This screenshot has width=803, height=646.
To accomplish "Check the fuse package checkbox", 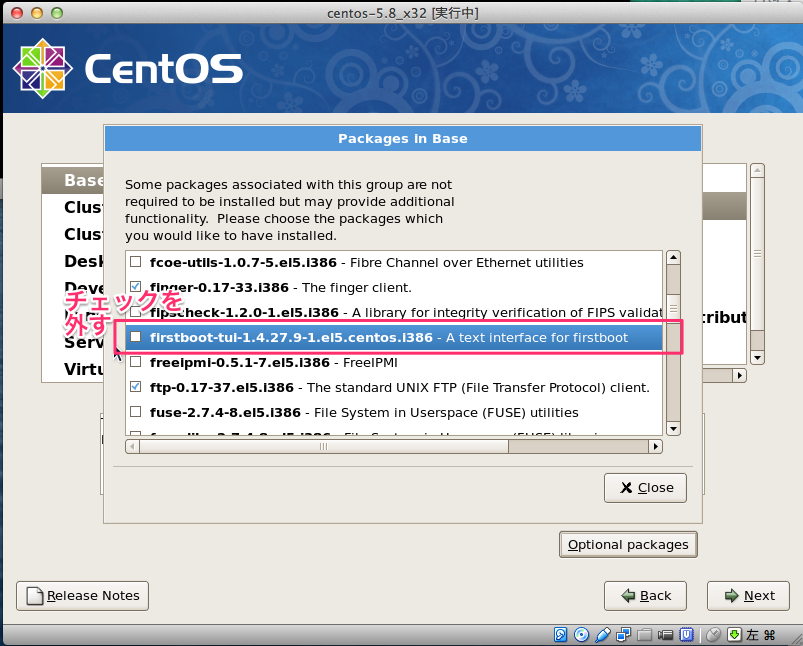I will [136, 411].
